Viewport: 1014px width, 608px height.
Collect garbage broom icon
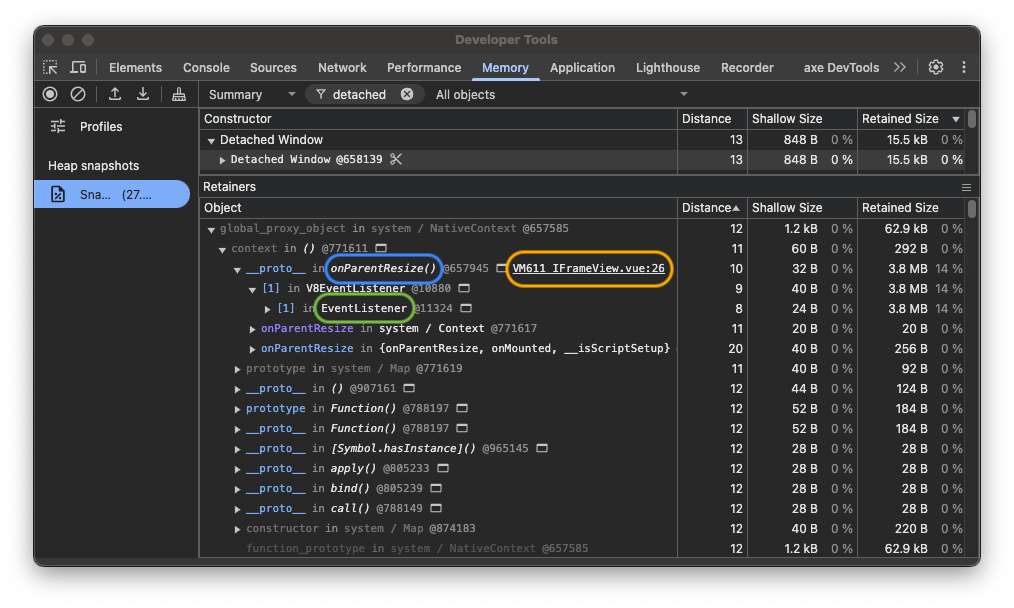coord(179,94)
